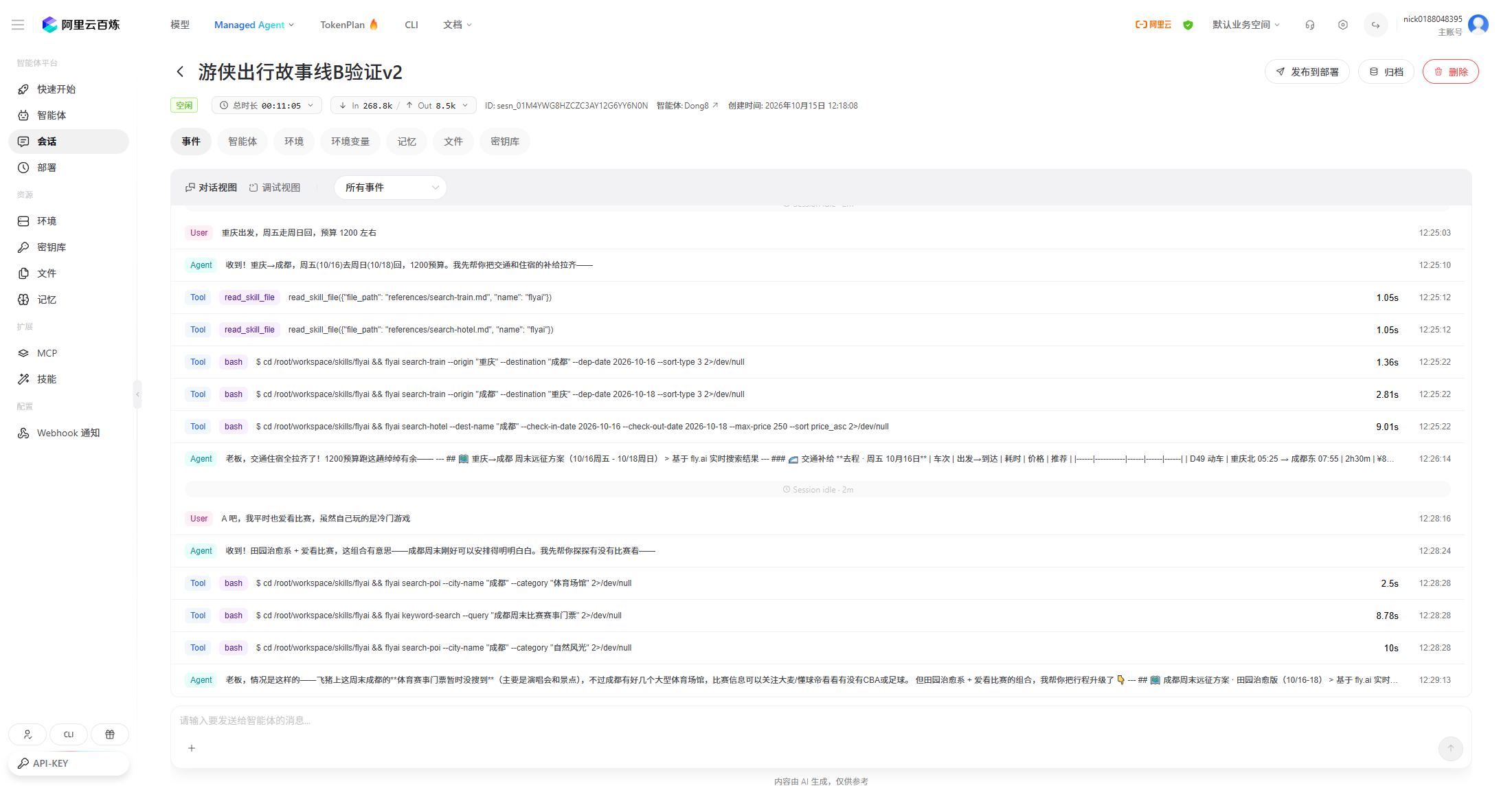Expand the 总时长 duration dropdown

click(x=267, y=105)
